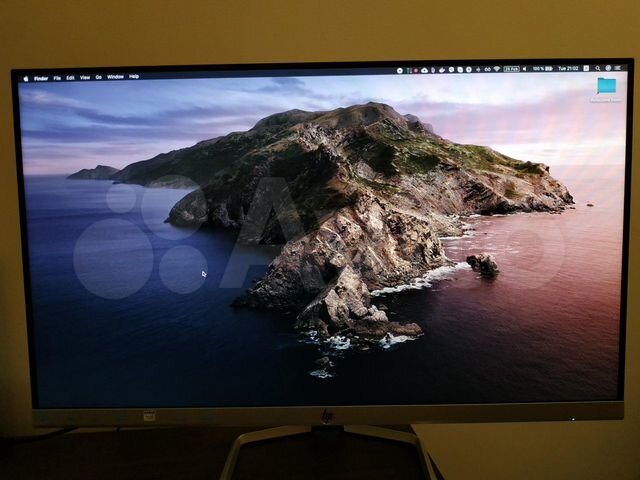This screenshot has width=640, height=480.
Task: Select the blue folder on desktop
Action: 605,86
